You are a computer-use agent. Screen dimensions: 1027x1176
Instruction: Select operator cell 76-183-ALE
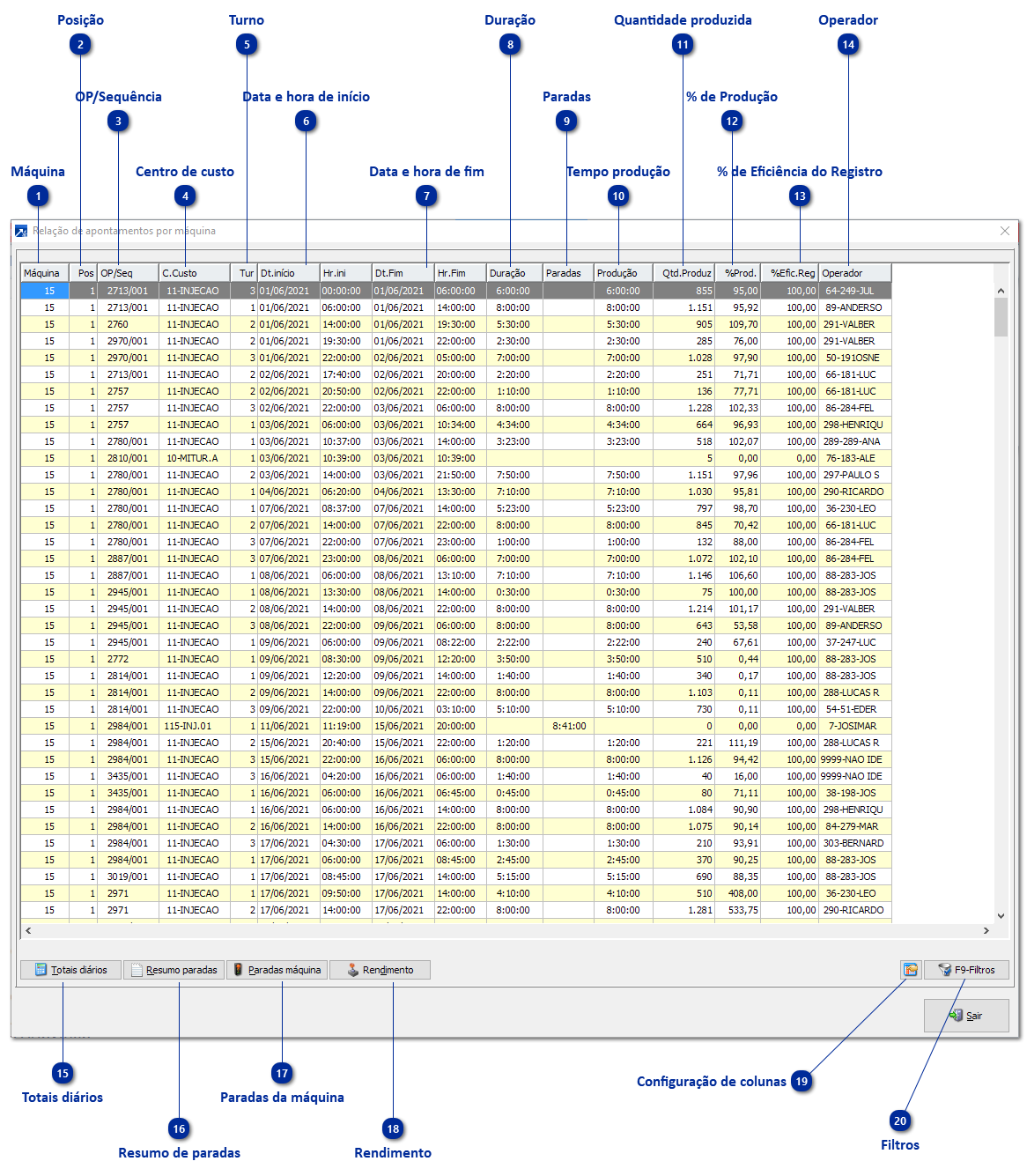(855, 458)
